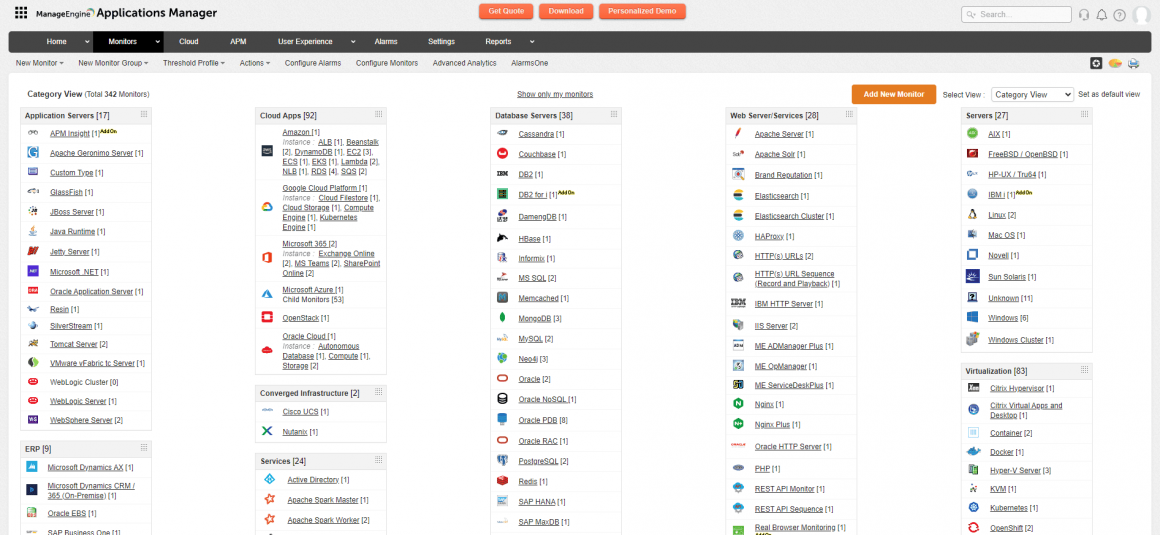Expand the New Monitor dropdown
This screenshot has width=1160, height=535.
pos(40,63)
